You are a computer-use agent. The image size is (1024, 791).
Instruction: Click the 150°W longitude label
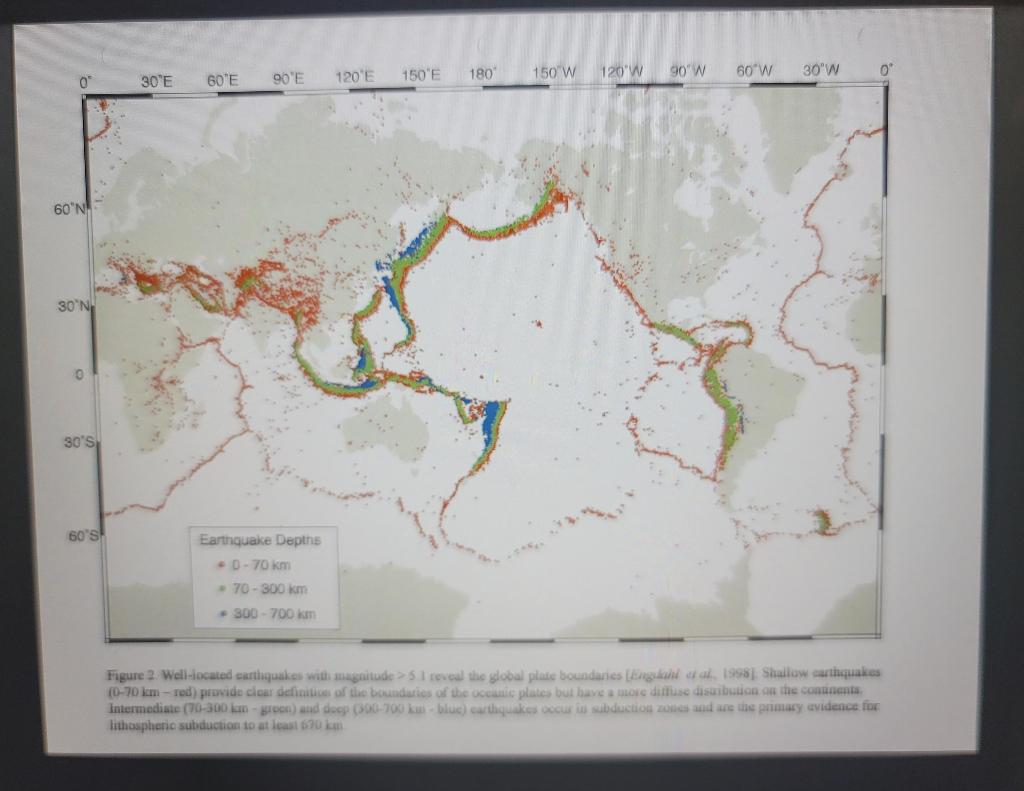(x=553, y=73)
